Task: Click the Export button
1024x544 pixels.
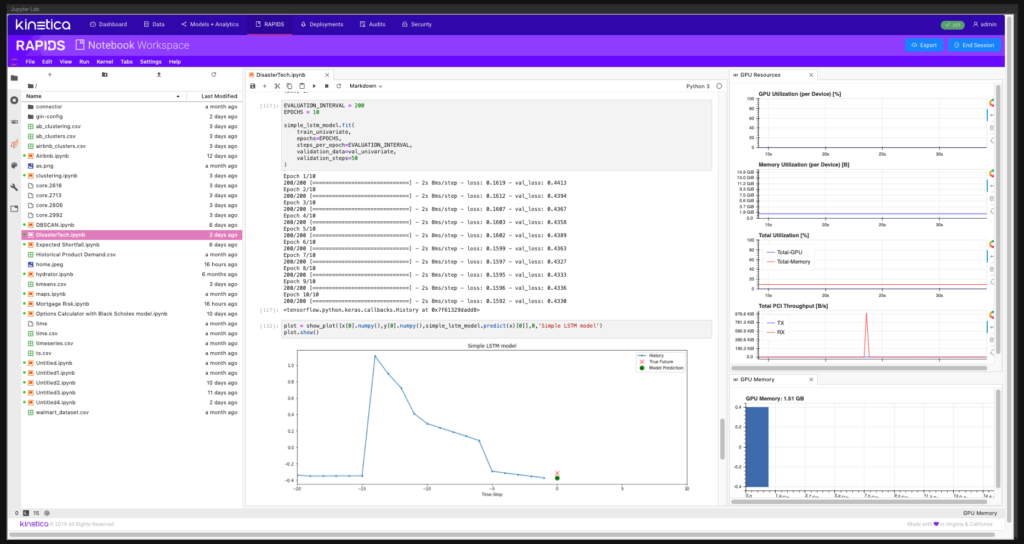Action: pos(923,45)
